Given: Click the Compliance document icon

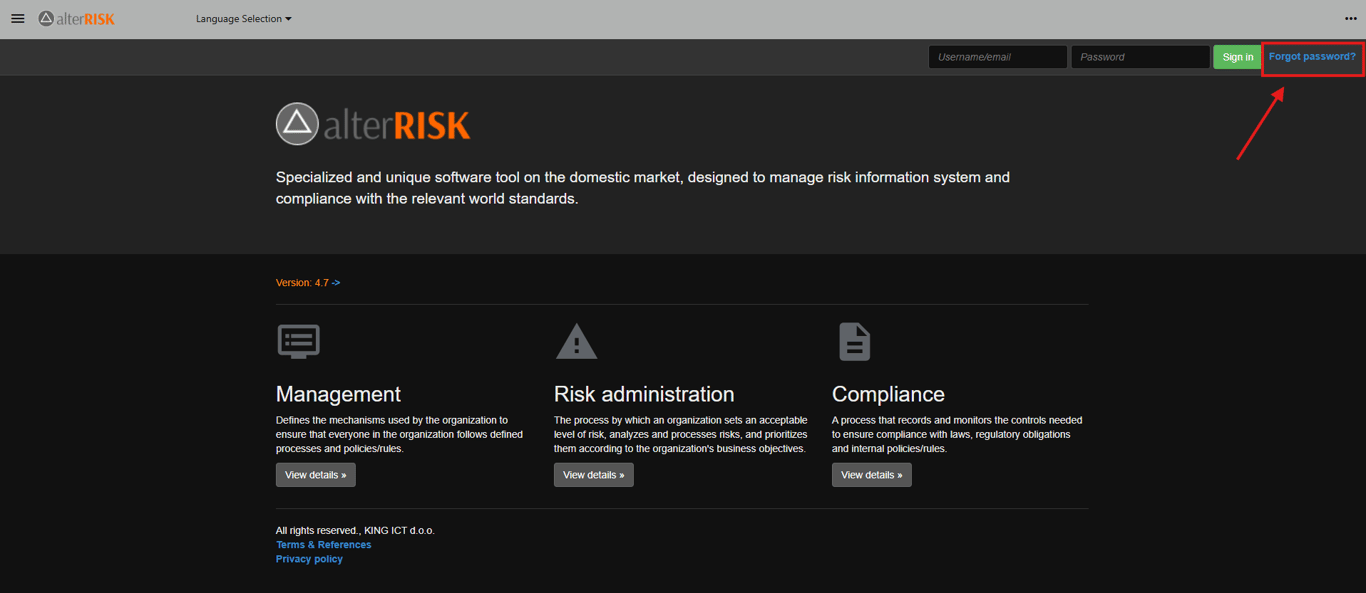Looking at the screenshot, I should tap(854, 341).
